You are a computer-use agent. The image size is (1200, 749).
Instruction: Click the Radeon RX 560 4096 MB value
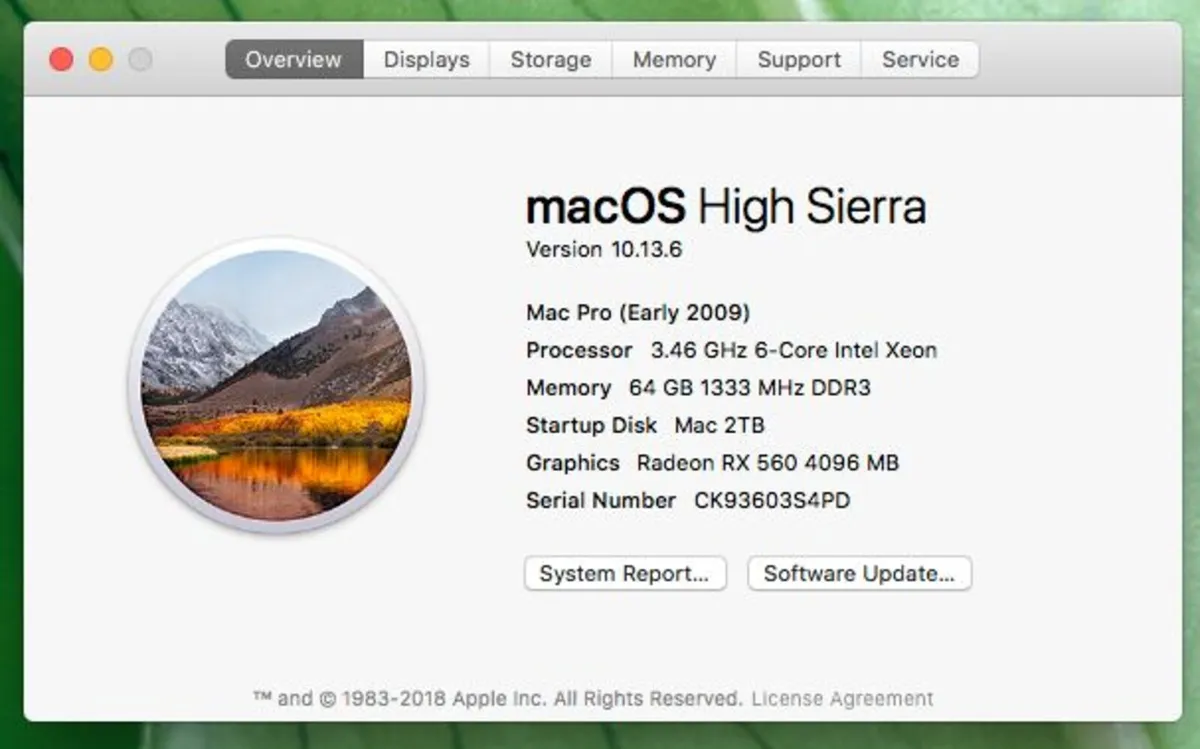[768, 463]
